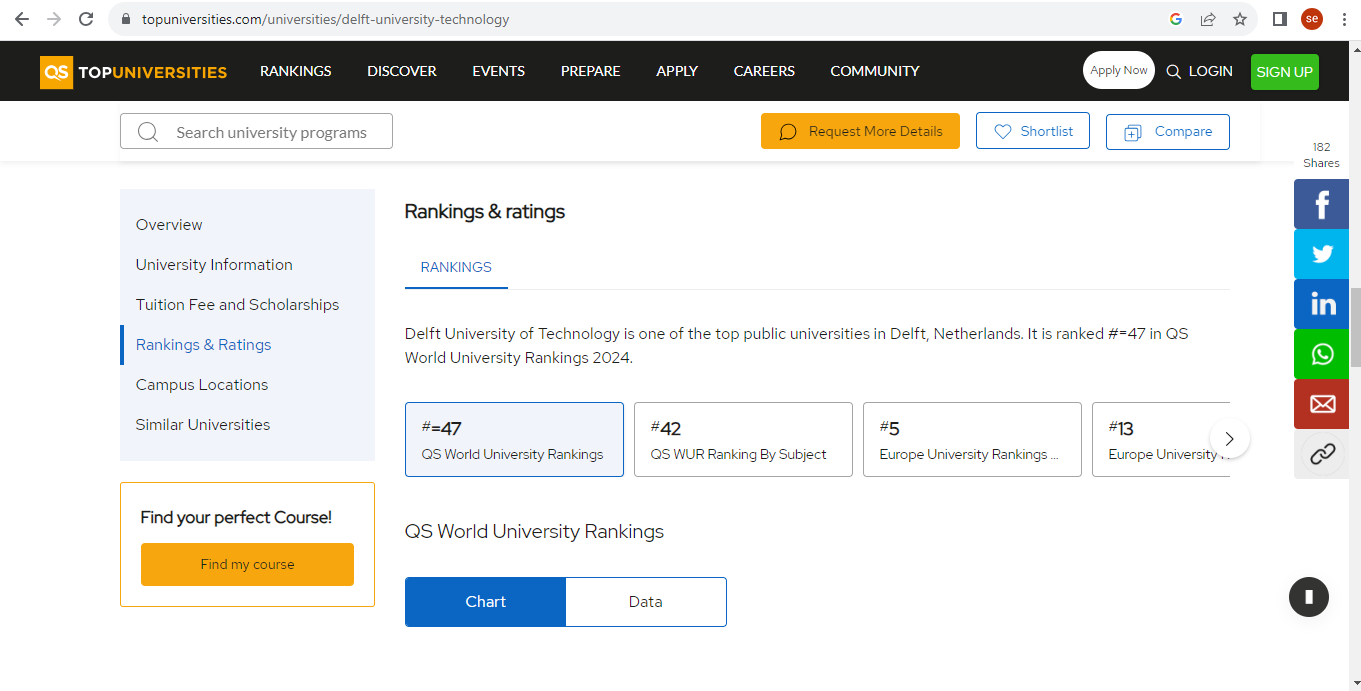Screen dimensions: 1361x691
Task: Click the SIGN UP button
Action: [1285, 72]
